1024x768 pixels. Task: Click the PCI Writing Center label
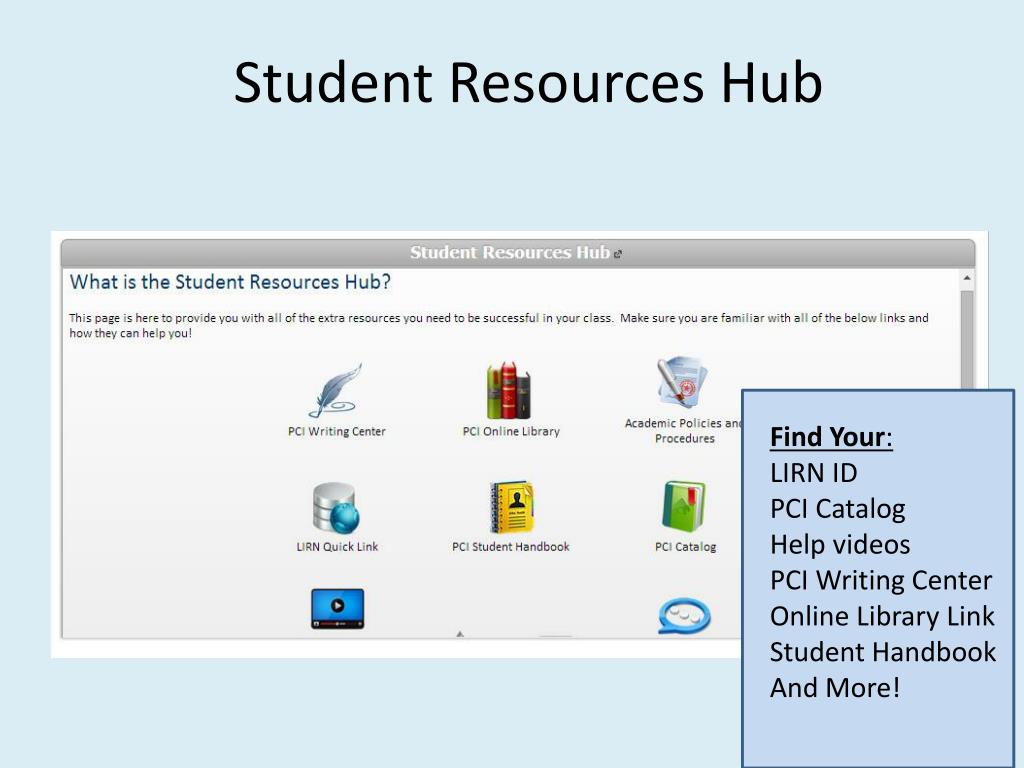point(337,432)
